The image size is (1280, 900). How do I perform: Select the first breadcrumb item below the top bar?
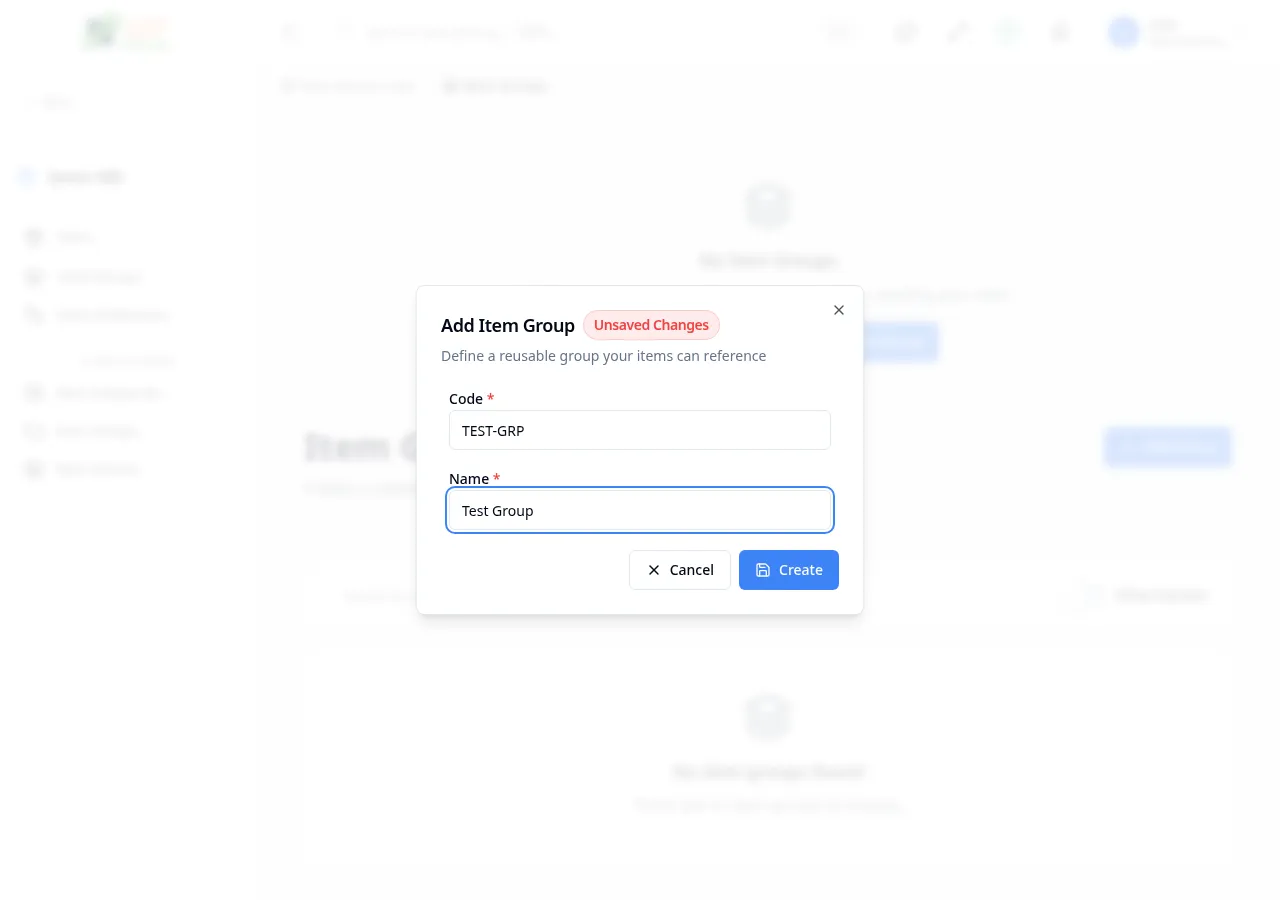coord(348,86)
